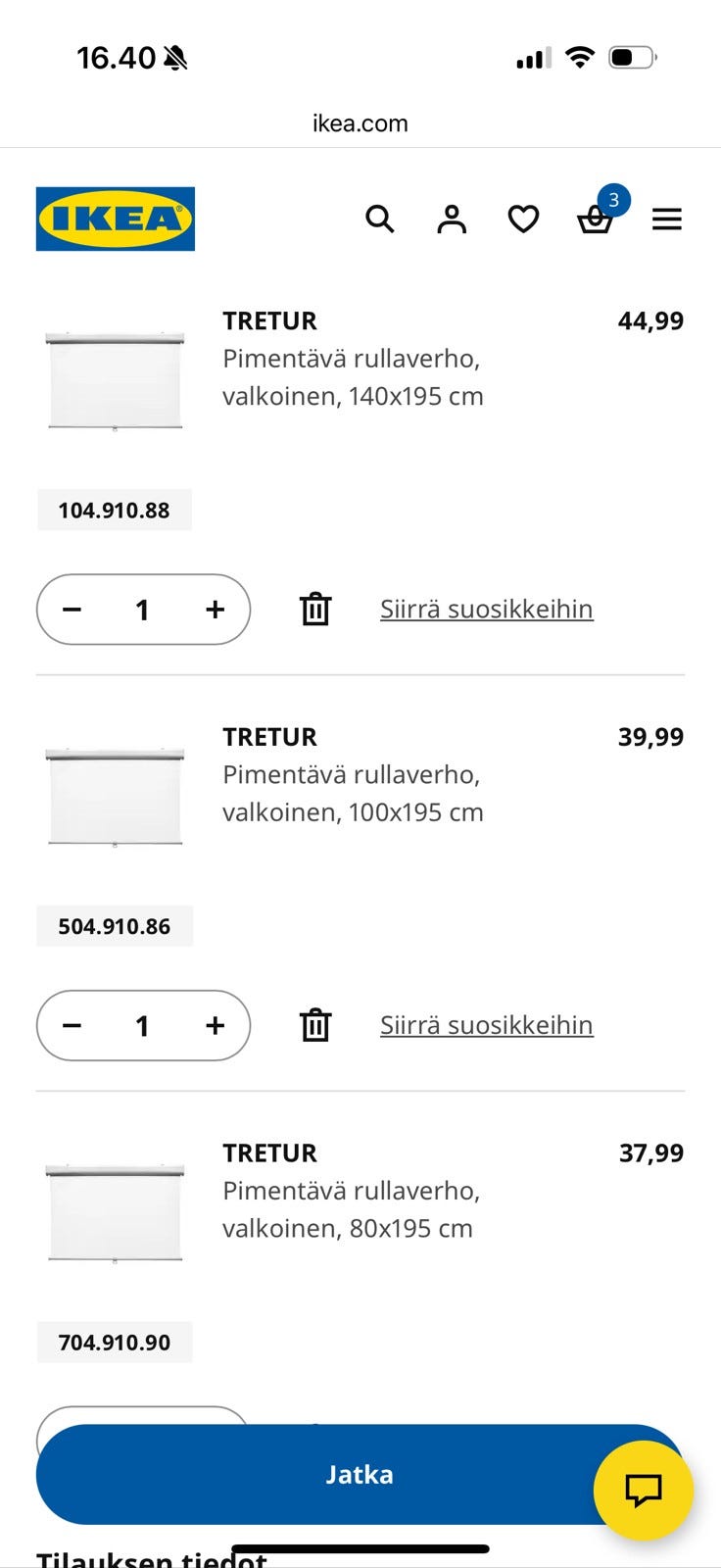Decrease quantity of 140x195 cm blind
Image resolution: width=721 pixels, height=1568 pixels.
tap(72, 610)
